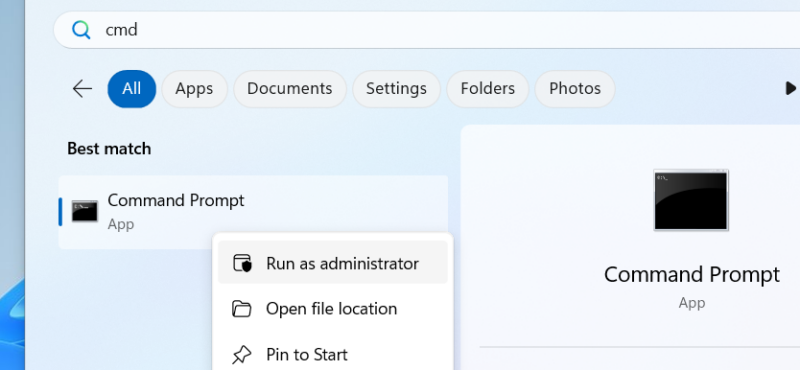Open the Command Prompt best match result
Screen dimensions: 800x370
point(253,212)
